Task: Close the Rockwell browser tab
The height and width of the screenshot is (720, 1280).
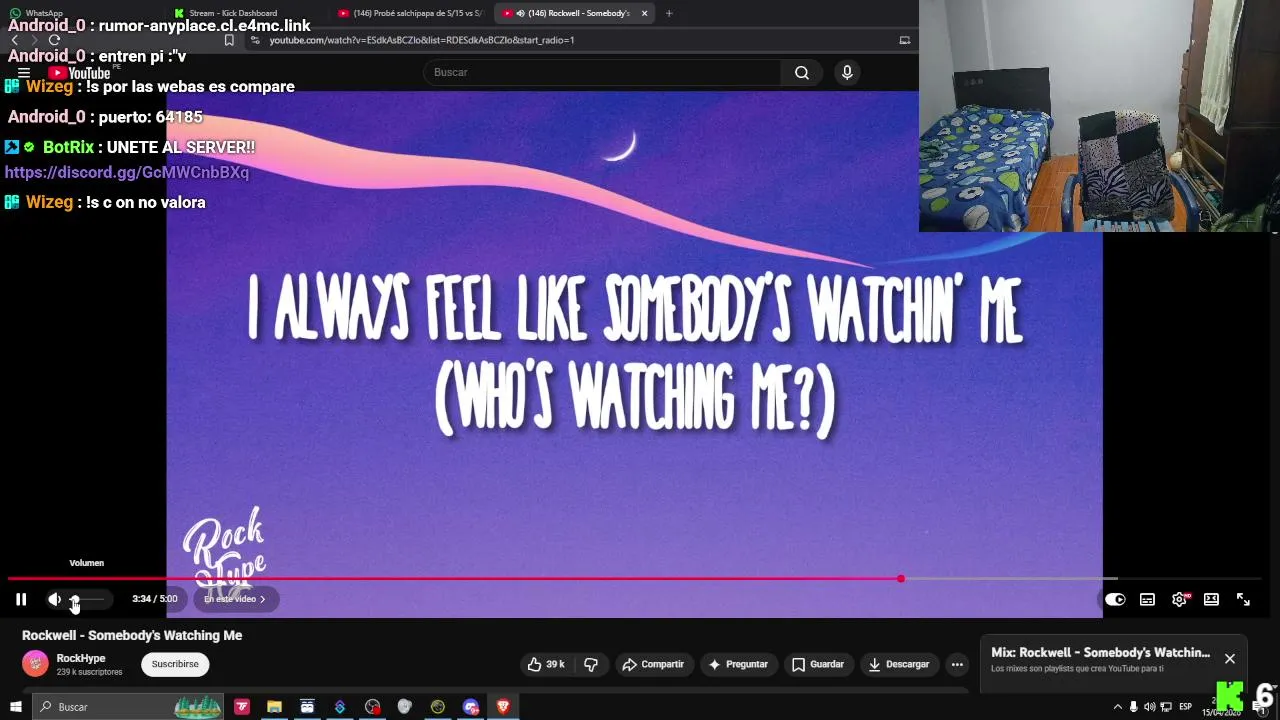Action: coord(644,13)
